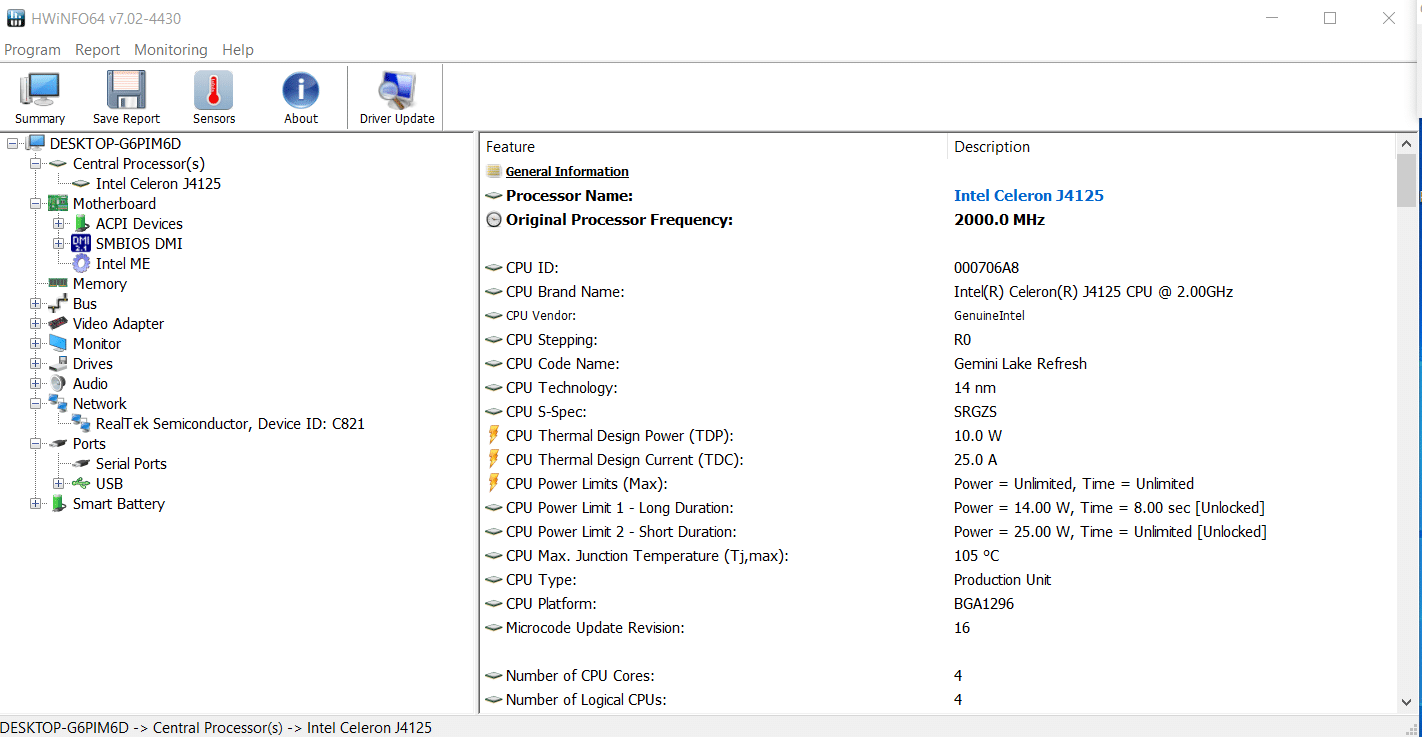
Task: Select the Ports tree item
Action: [x=89, y=443]
